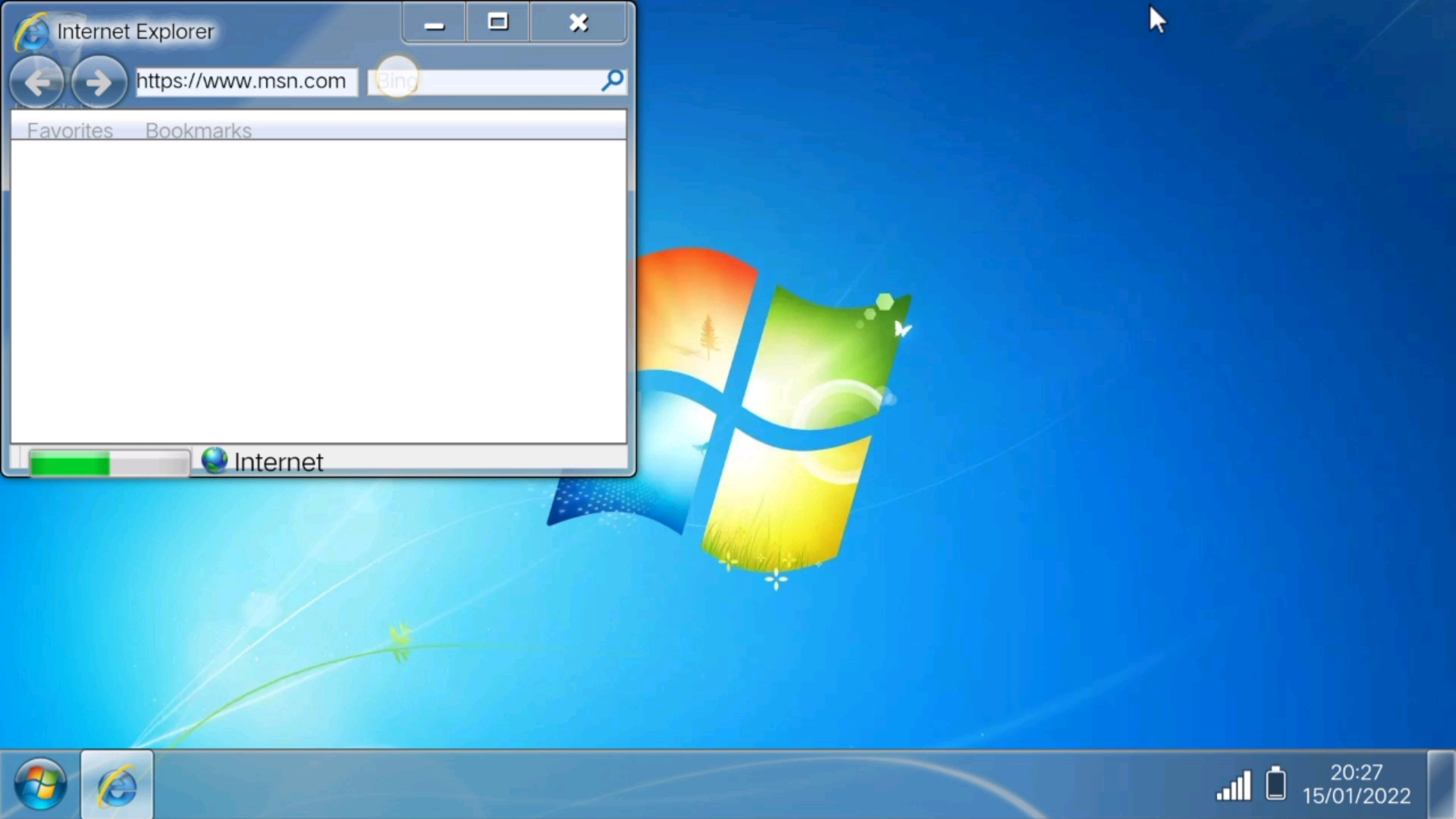This screenshot has height=819, width=1456.
Task: Click the battery icon in system tray
Action: pyautogui.click(x=1276, y=783)
